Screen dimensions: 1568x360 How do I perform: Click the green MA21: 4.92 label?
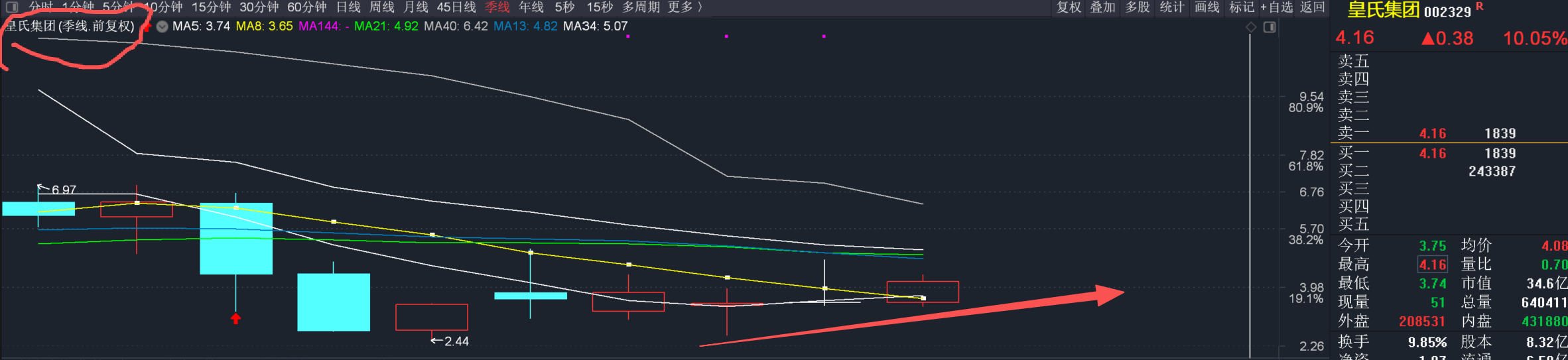386,27
